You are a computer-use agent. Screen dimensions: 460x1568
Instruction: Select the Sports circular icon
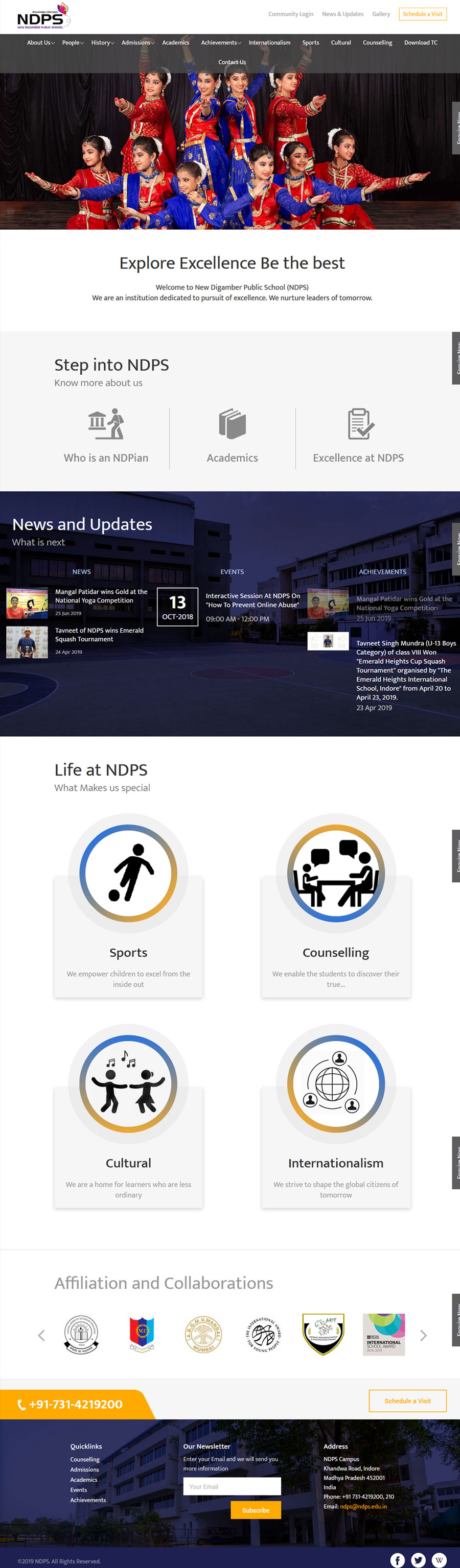point(129,873)
